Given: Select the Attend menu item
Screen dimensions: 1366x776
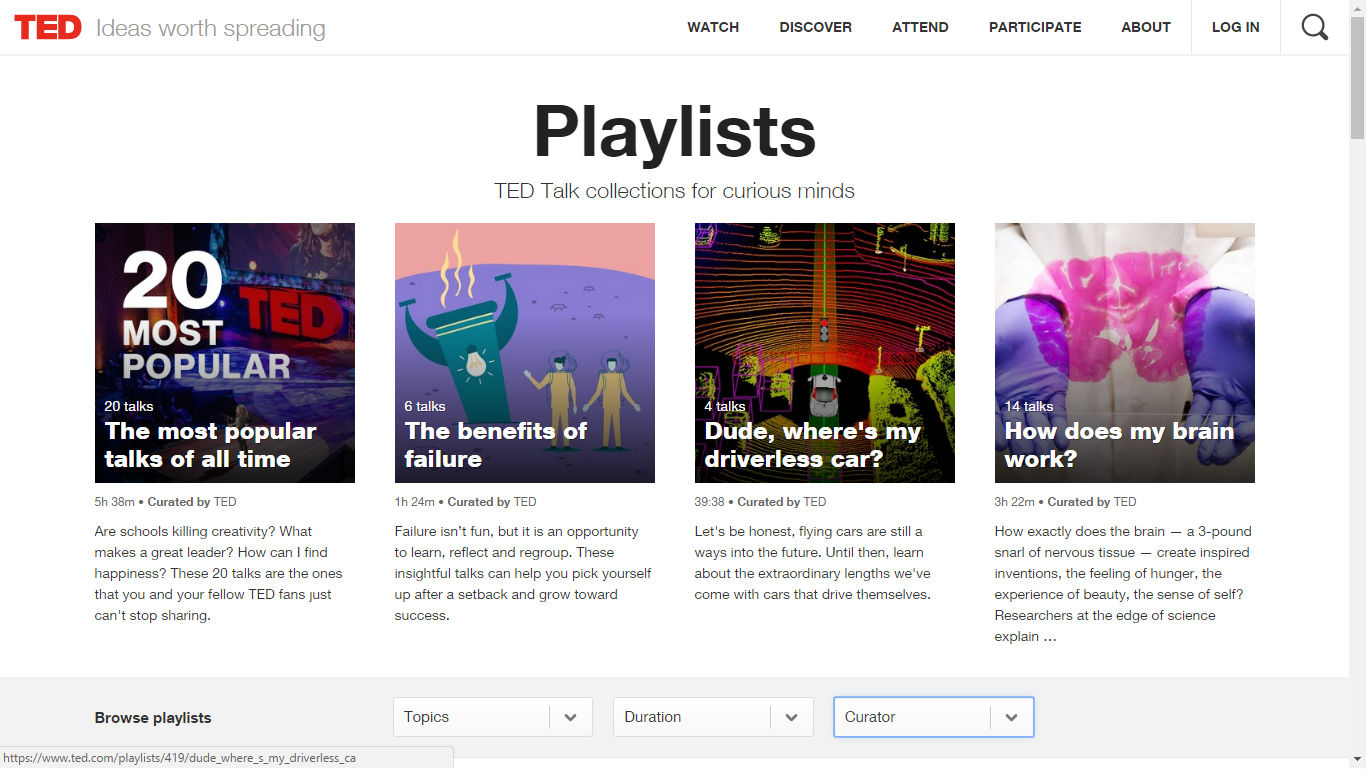Looking at the screenshot, I should pyautogui.click(x=920, y=27).
